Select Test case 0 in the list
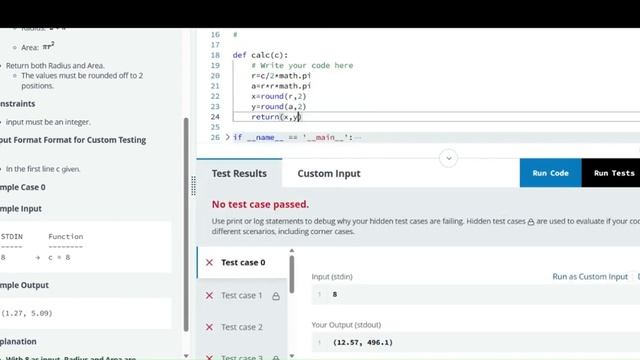Image resolution: width=640 pixels, height=360 pixels. tap(243, 262)
